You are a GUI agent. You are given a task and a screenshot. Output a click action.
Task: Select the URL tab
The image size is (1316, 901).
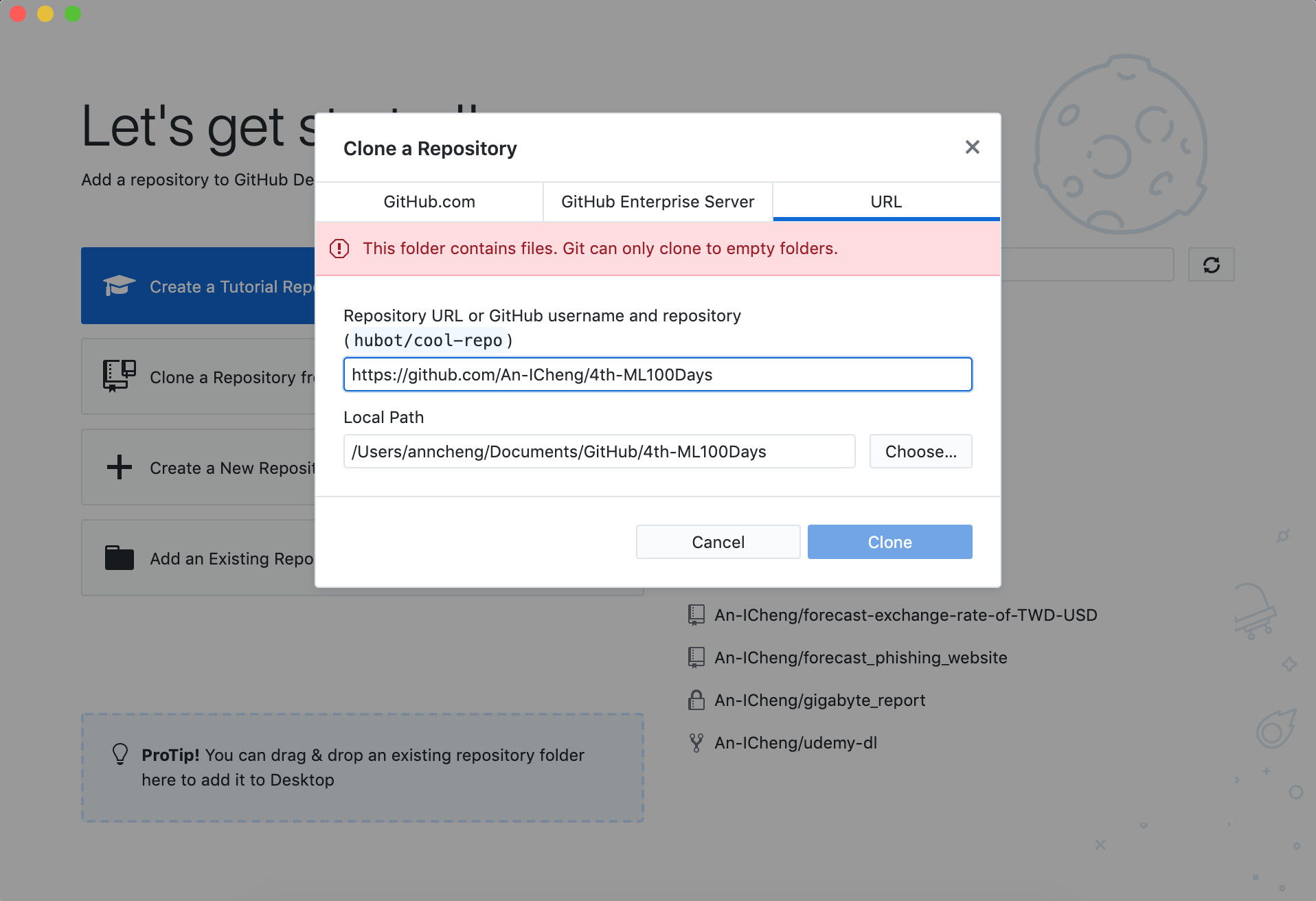886,201
